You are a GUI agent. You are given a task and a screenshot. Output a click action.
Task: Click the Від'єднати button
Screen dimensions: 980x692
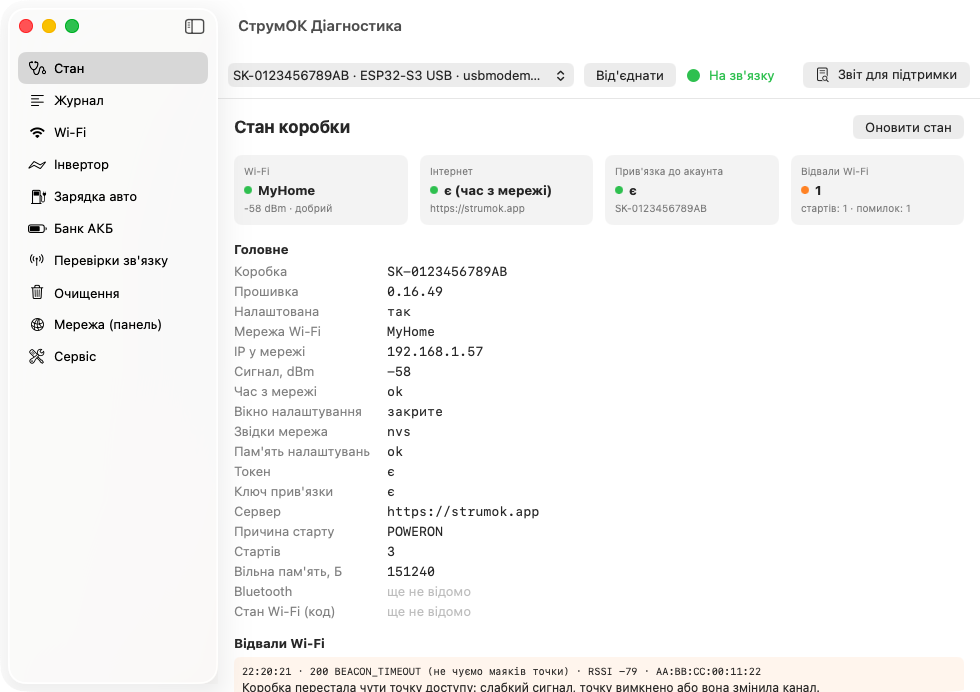(629, 76)
